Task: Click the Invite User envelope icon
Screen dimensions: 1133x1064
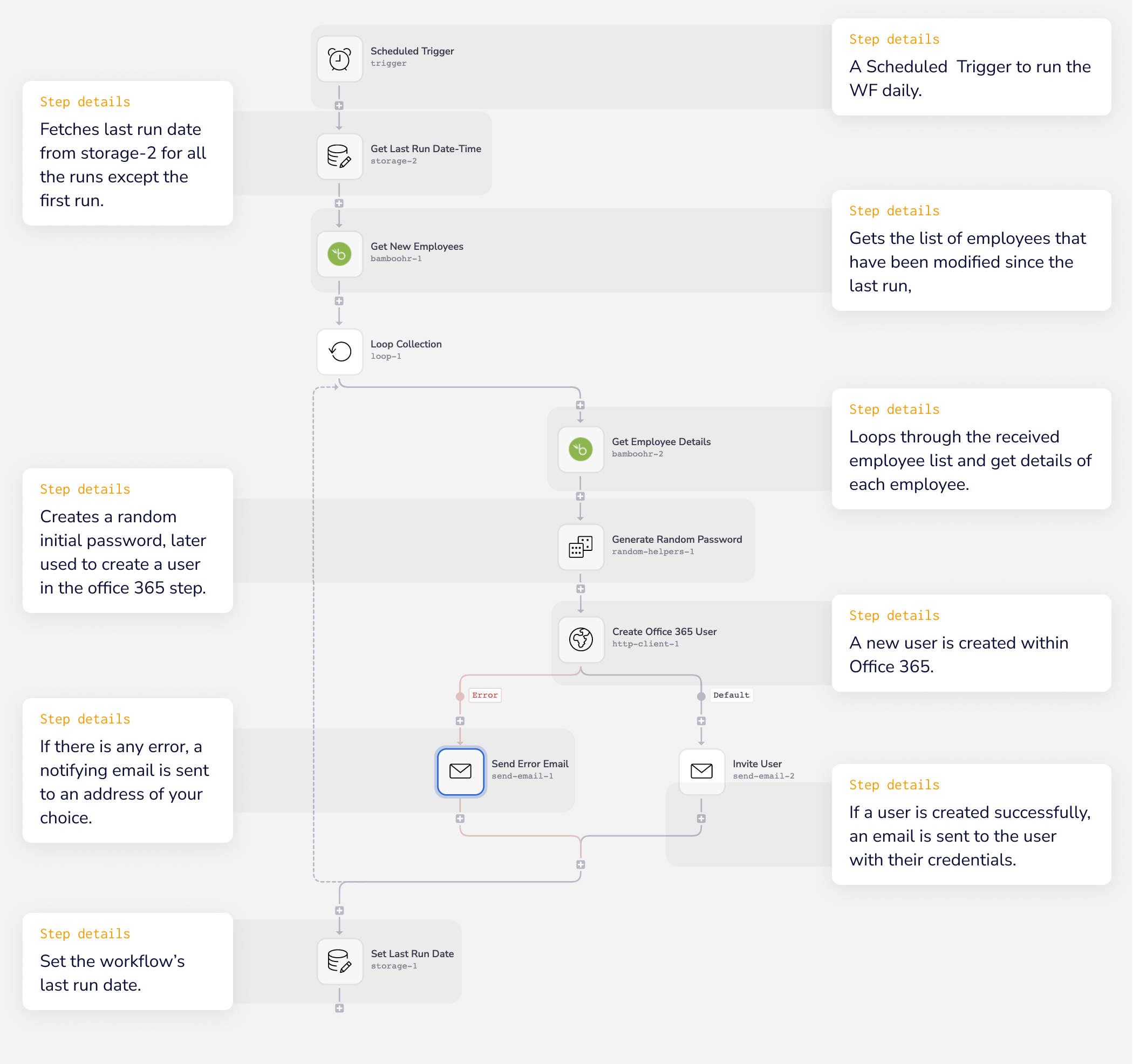Action: [701, 771]
